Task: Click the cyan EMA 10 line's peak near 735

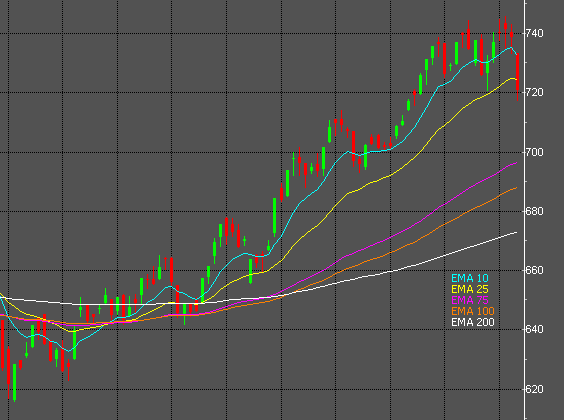Action: 510,47
